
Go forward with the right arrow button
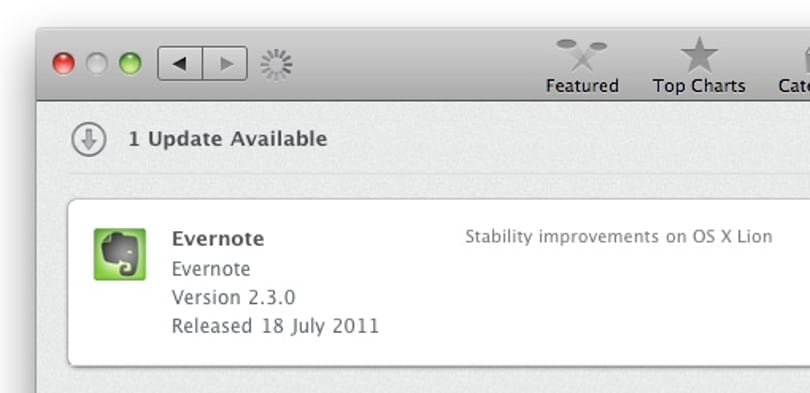click(225, 64)
